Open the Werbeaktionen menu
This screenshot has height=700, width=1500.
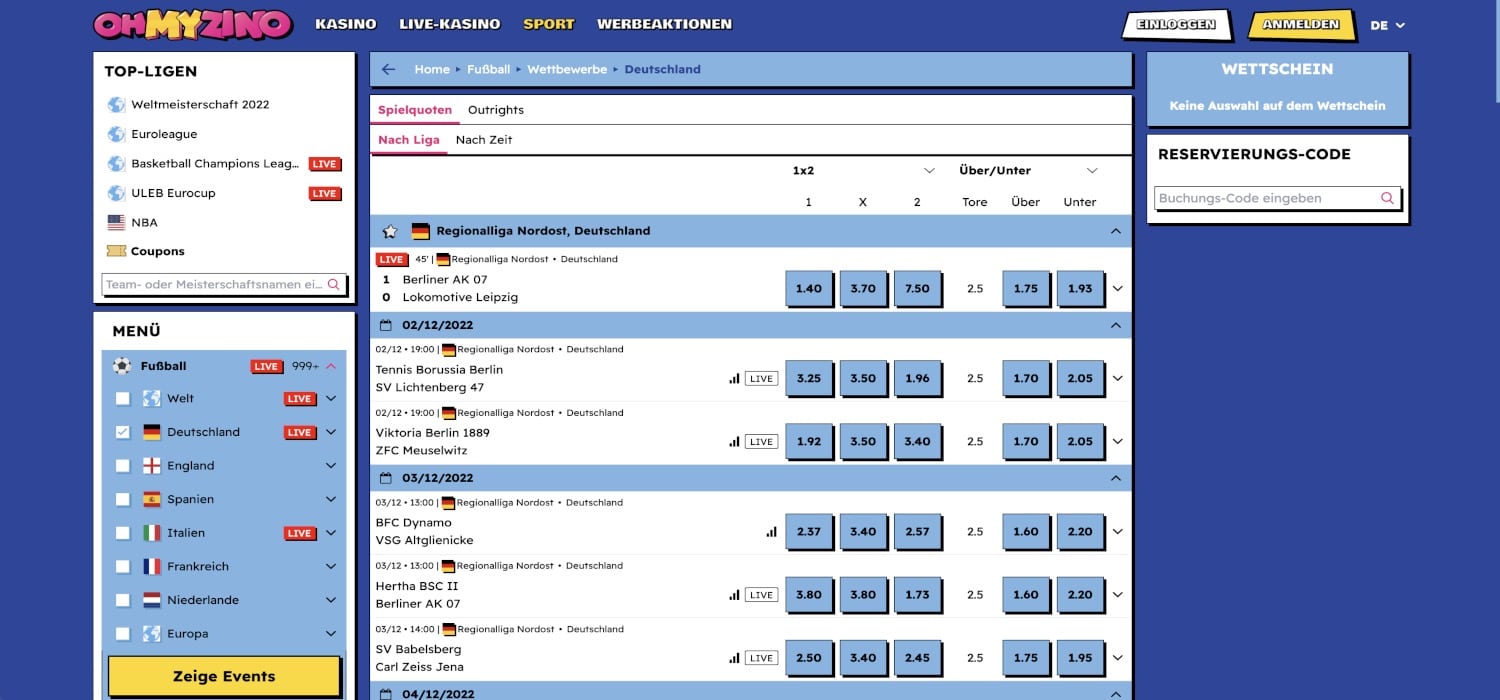tap(664, 24)
